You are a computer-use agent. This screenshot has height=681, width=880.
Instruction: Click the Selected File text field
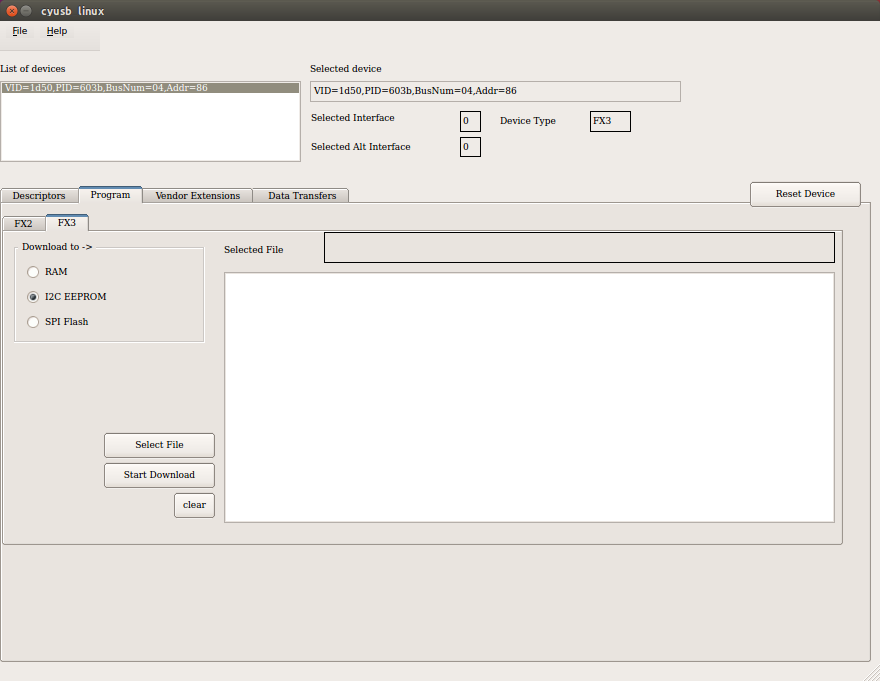point(579,248)
